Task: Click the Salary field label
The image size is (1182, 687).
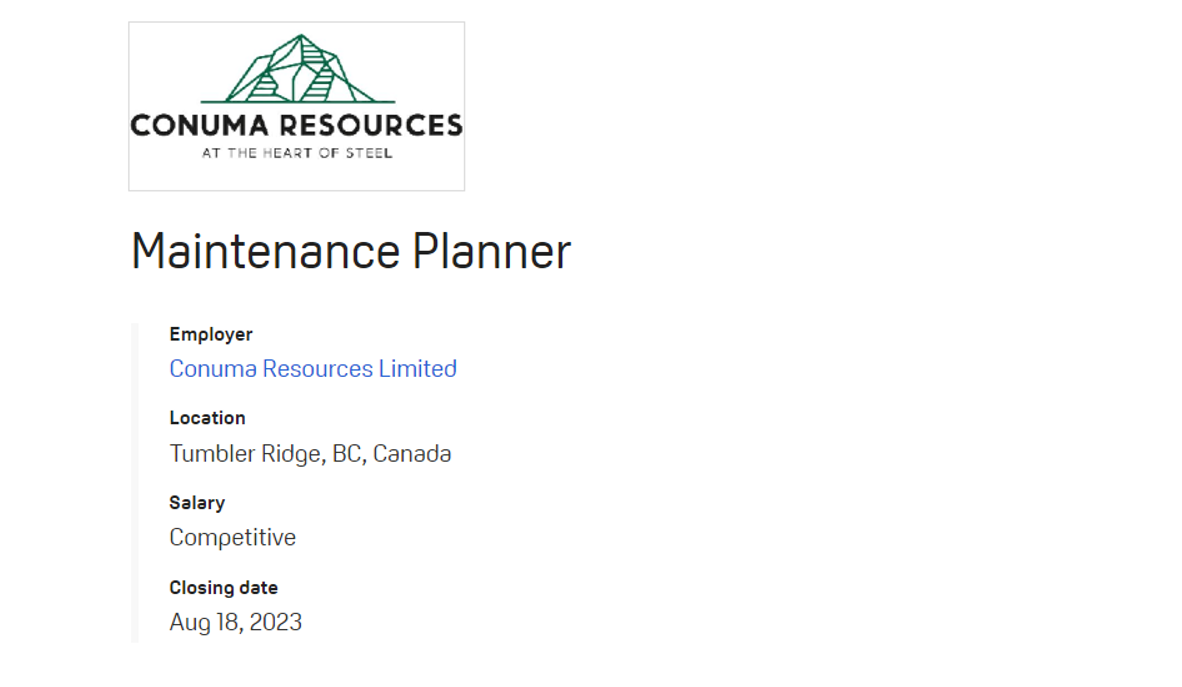Action: [x=197, y=503]
